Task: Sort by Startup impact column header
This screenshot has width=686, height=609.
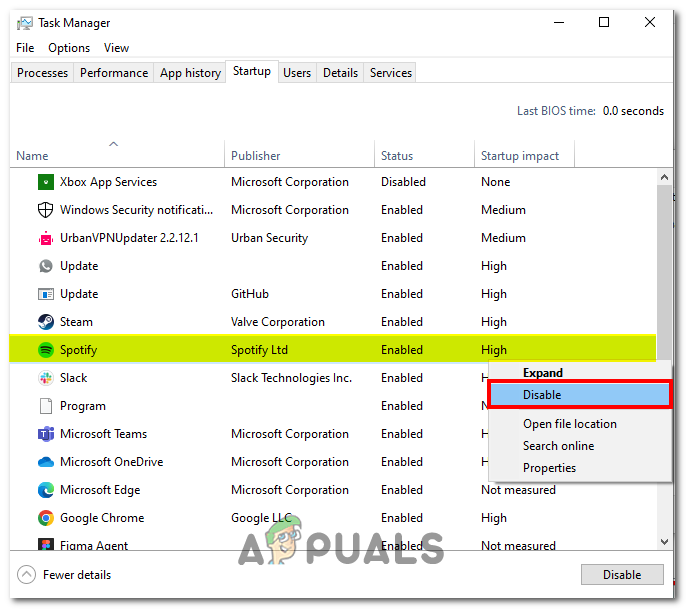Action: point(520,156)
